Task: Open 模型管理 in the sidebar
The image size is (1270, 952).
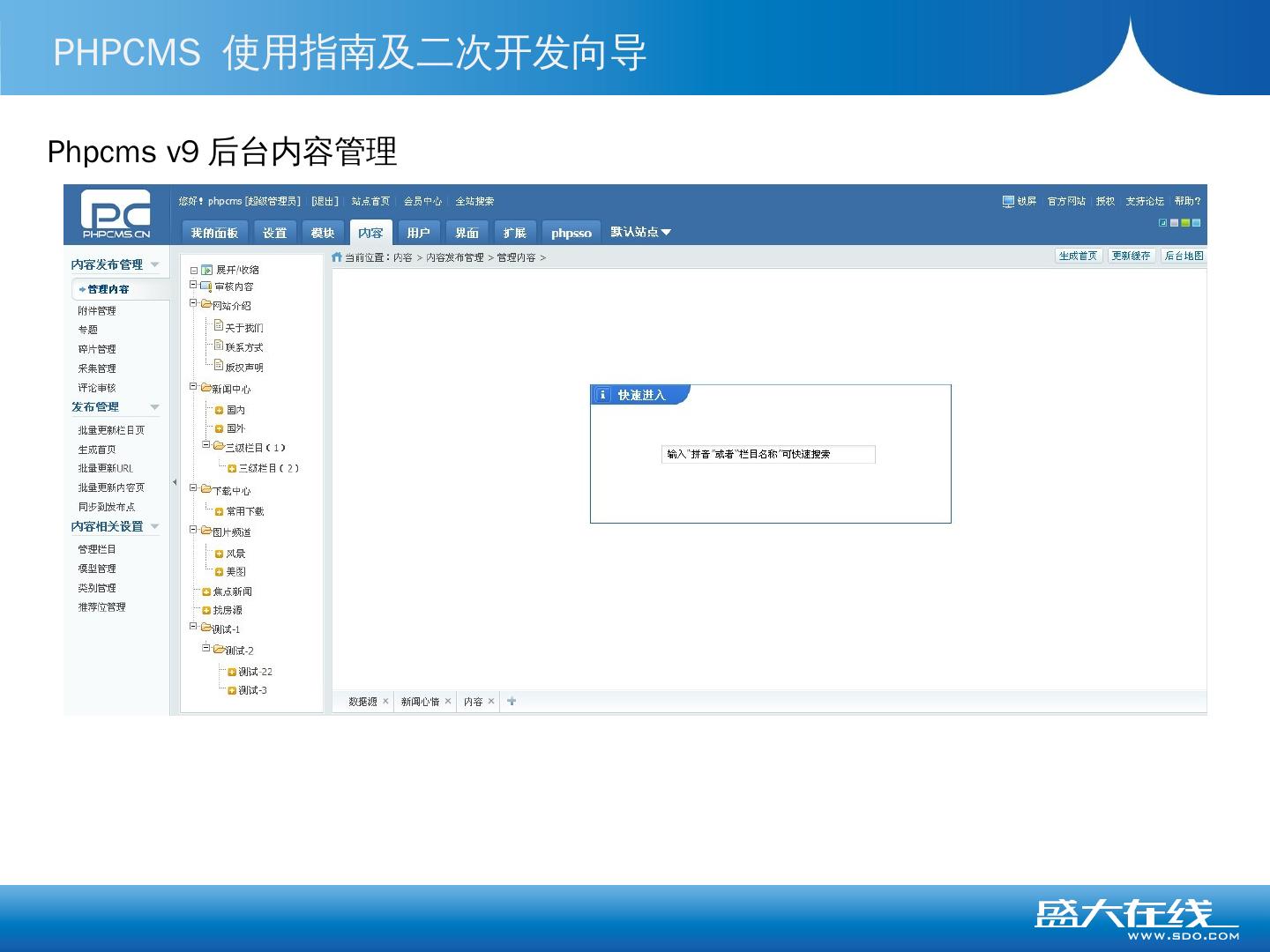Action: [x=97, y=569]
